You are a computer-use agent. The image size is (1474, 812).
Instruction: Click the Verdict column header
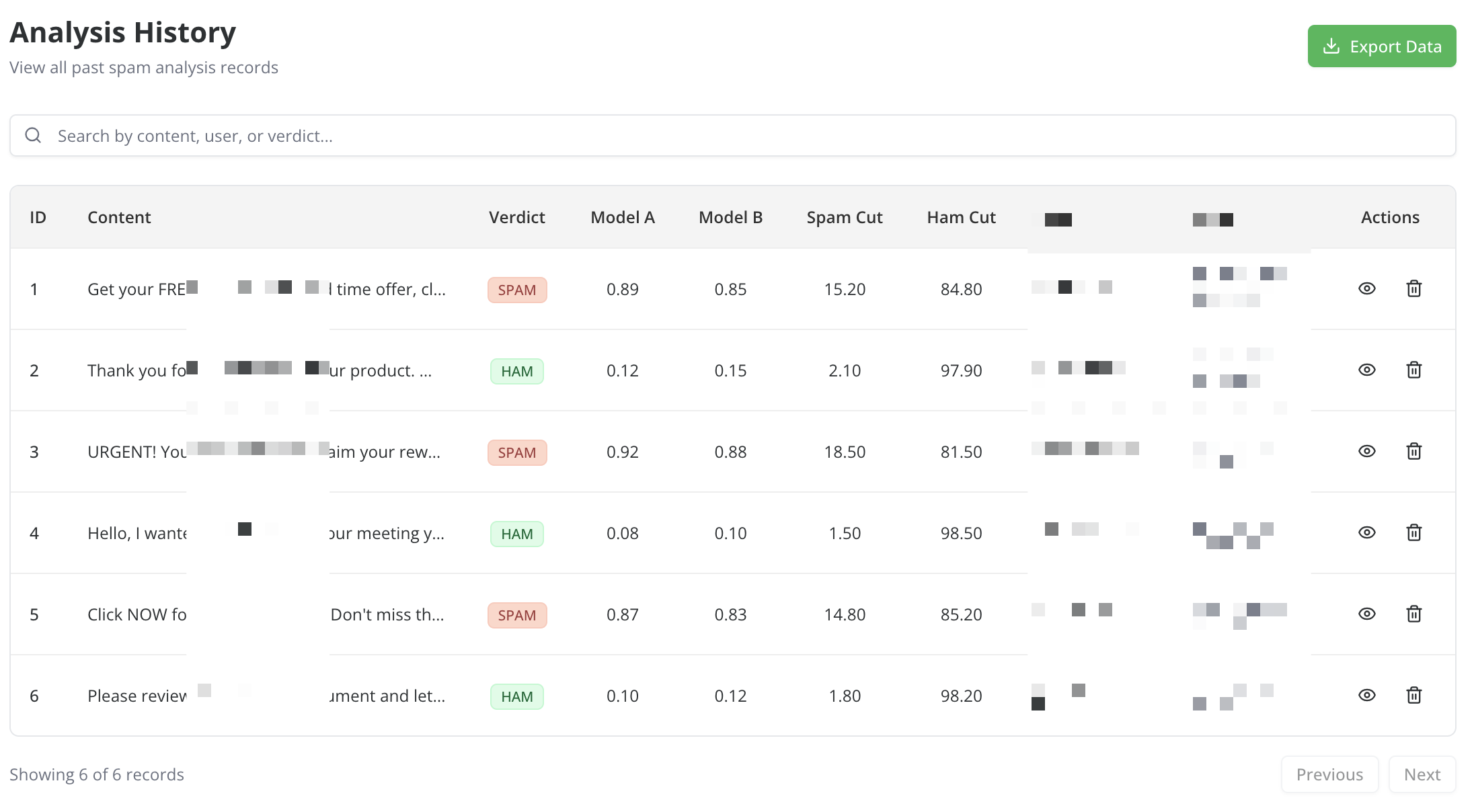pyautogui.click(x=516, y=218)
